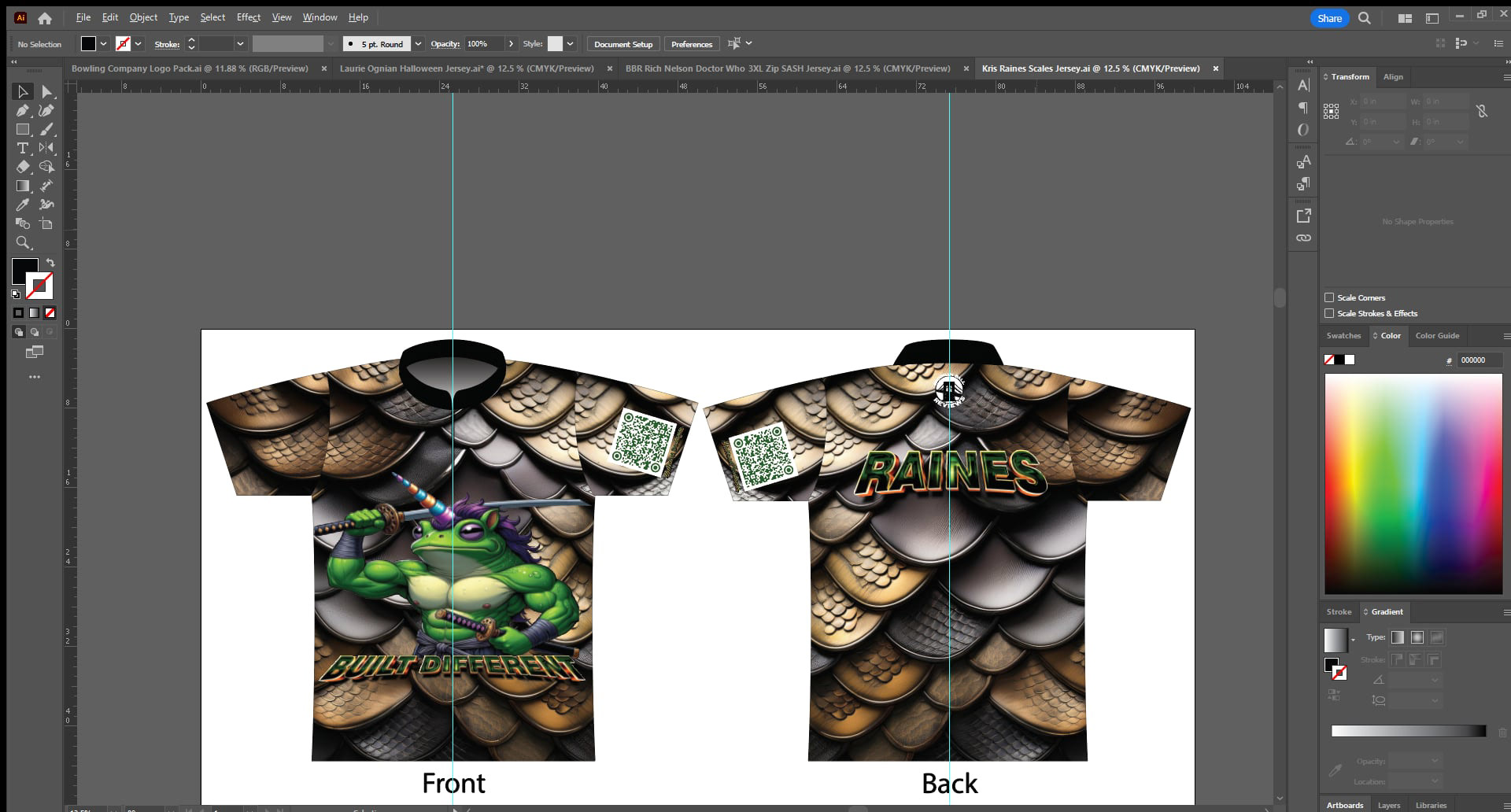Select the Type tool
1511x812 pixels.
point(23,148)
